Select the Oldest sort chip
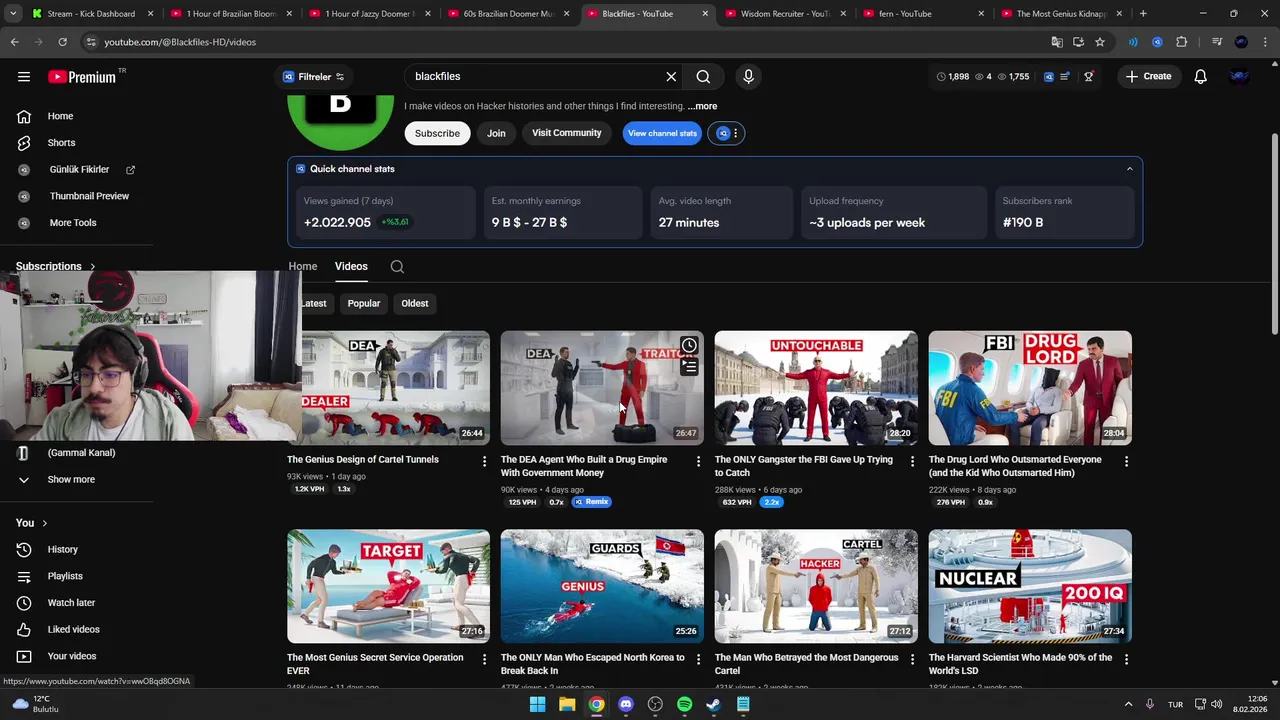Viewport: 1280px width, 720px height. click(x=415, y=304)
